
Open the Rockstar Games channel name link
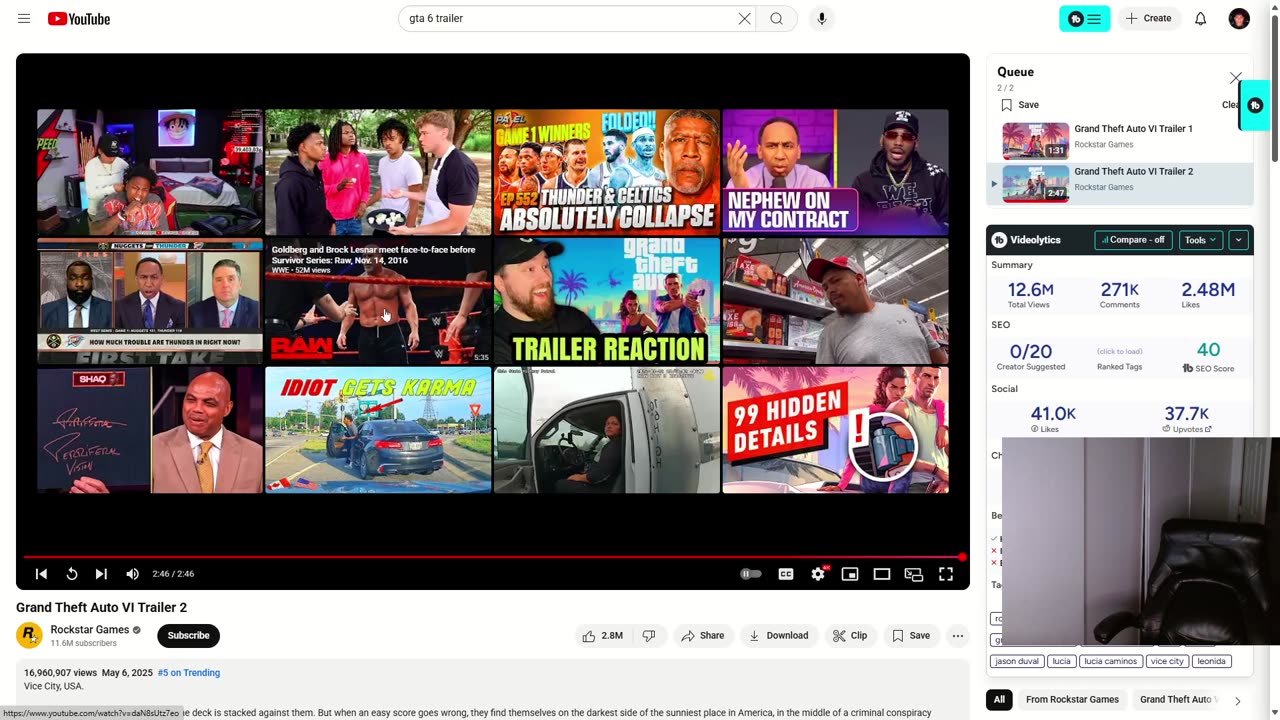[90, 630]
